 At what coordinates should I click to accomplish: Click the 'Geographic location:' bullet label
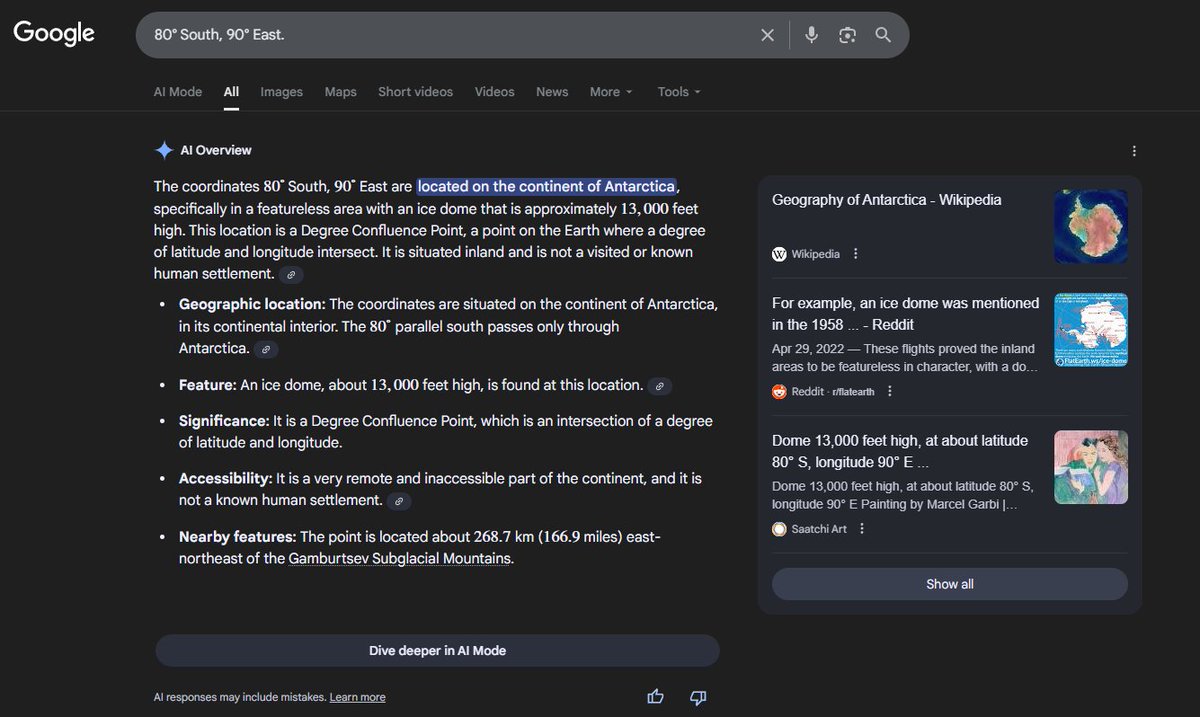[252, 304]
